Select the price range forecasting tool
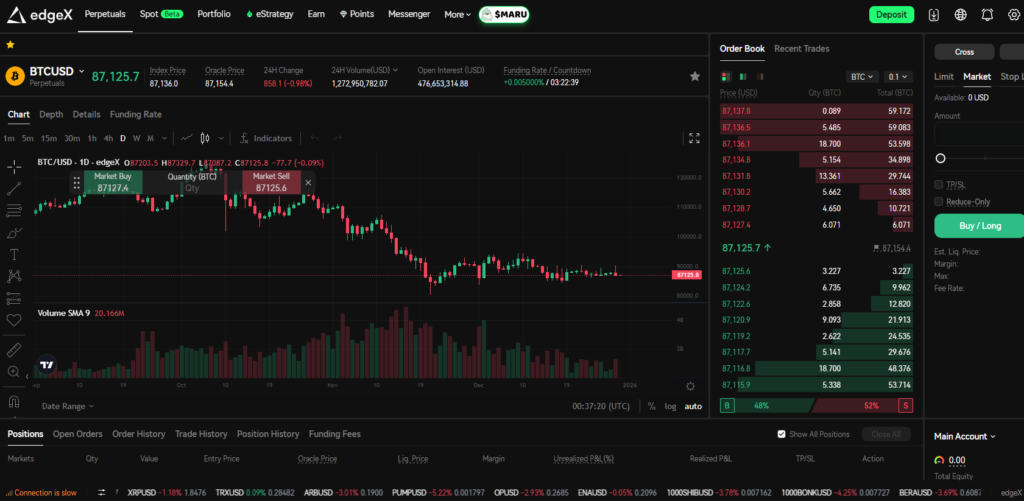Screen dimensions: 1024x501 [x=14, y=298]
